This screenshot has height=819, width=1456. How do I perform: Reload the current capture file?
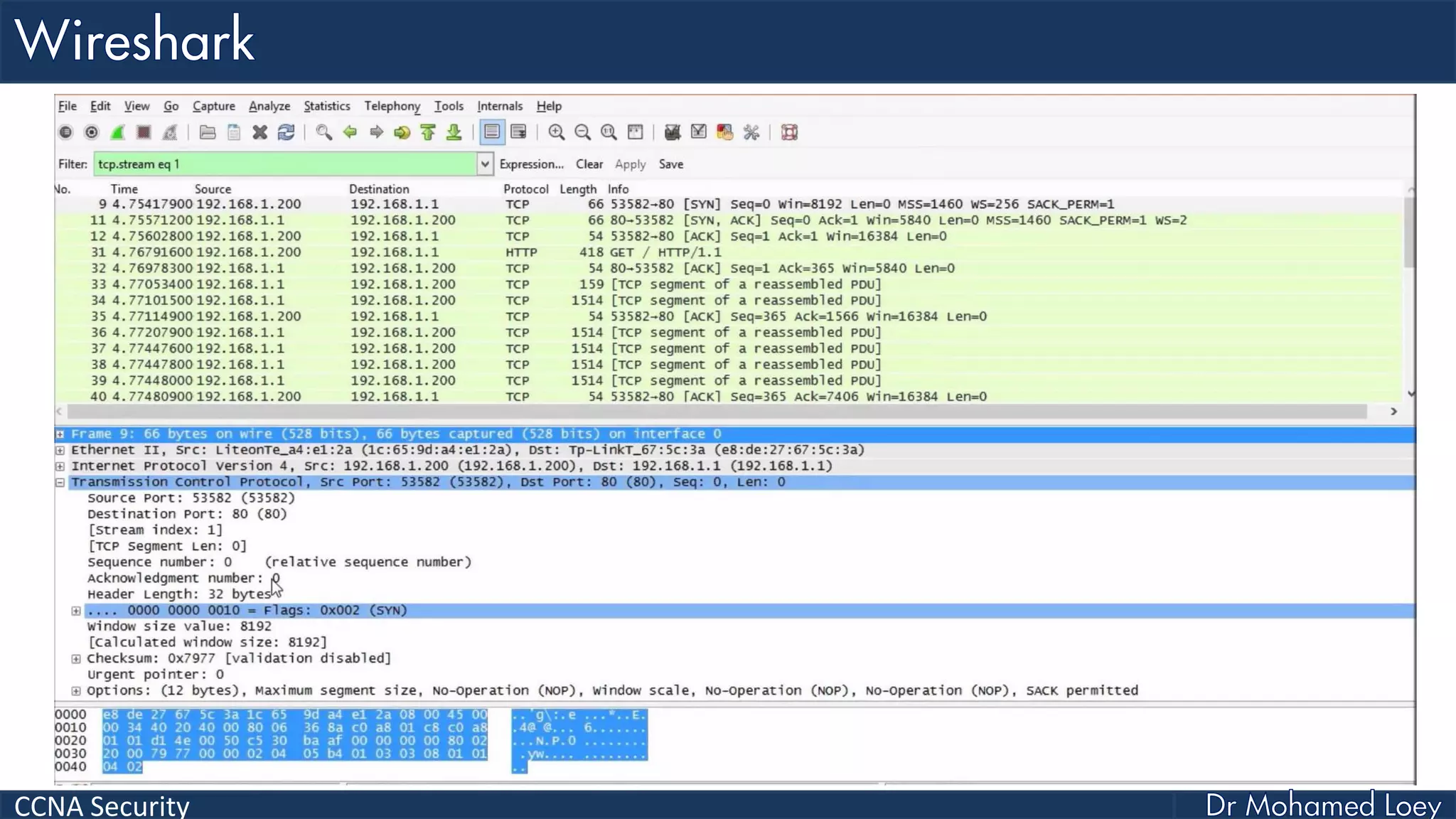pyautogui.click(x=286, y=132)
